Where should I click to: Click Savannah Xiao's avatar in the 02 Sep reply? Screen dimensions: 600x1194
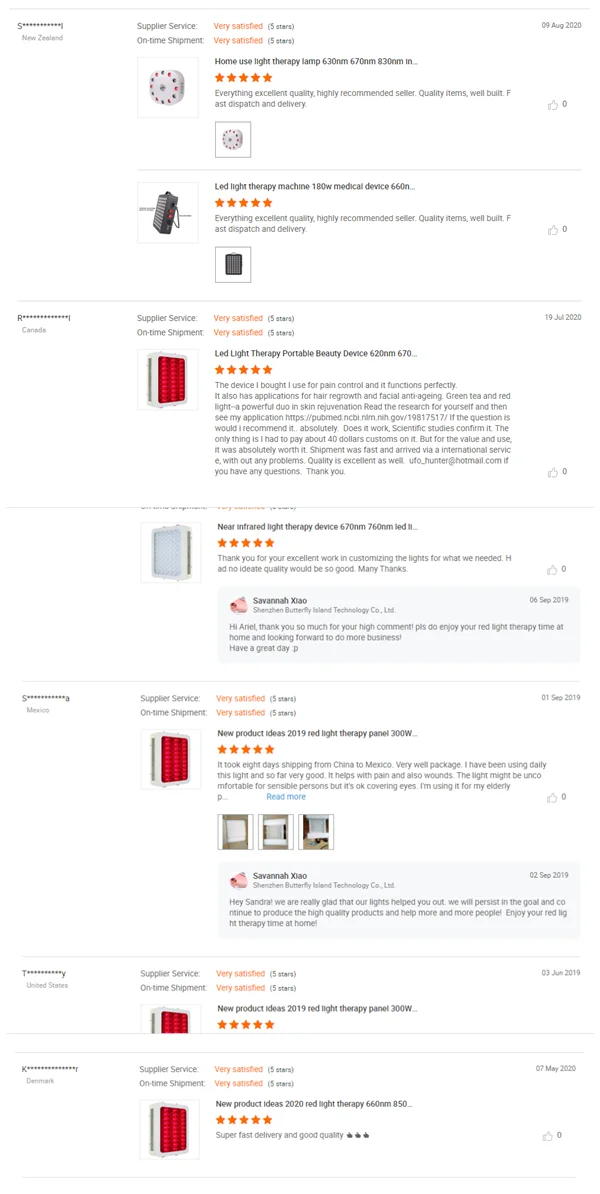(x=239, y=880)
